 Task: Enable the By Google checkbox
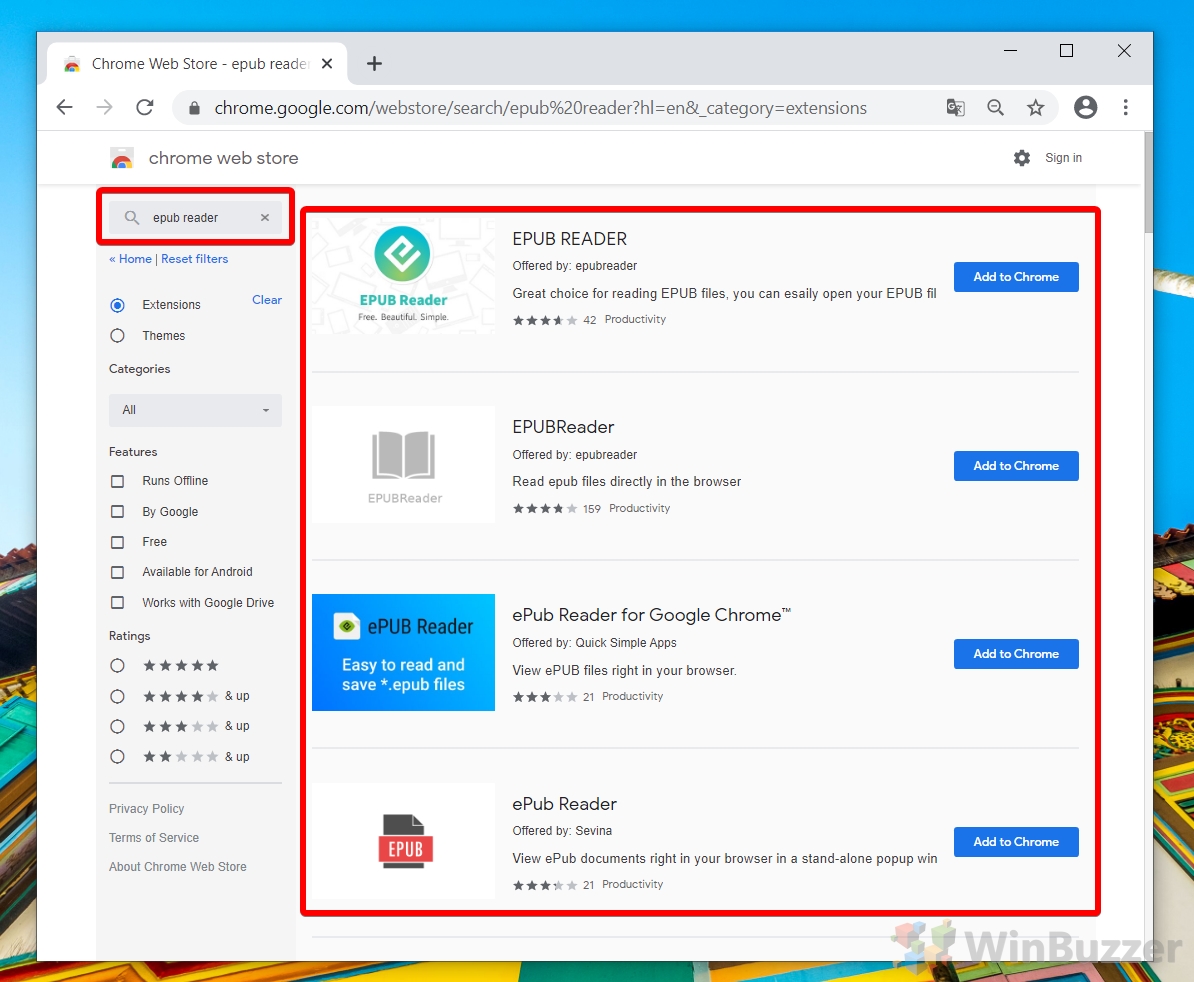117,512
